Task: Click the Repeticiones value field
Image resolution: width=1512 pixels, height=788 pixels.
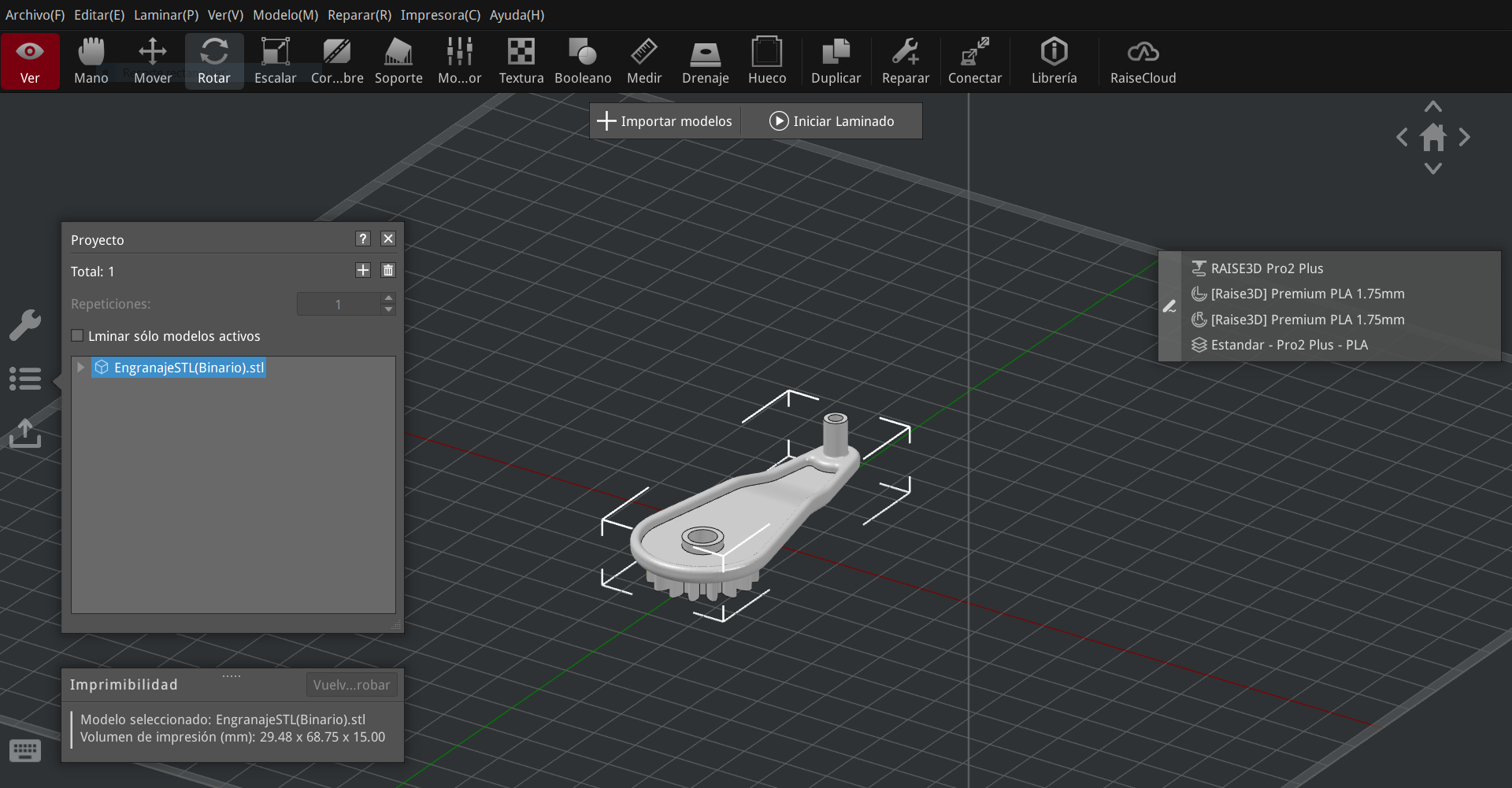Action: pos(339,304)
